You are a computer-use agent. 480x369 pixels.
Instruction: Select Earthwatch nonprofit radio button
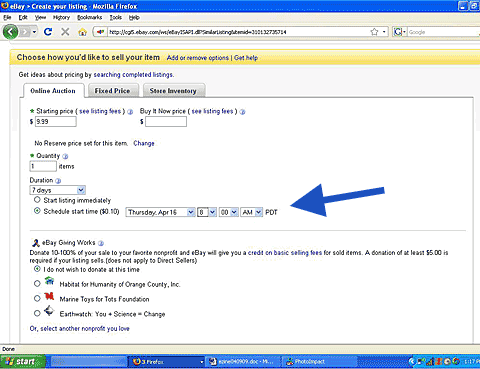pos(37,313)
